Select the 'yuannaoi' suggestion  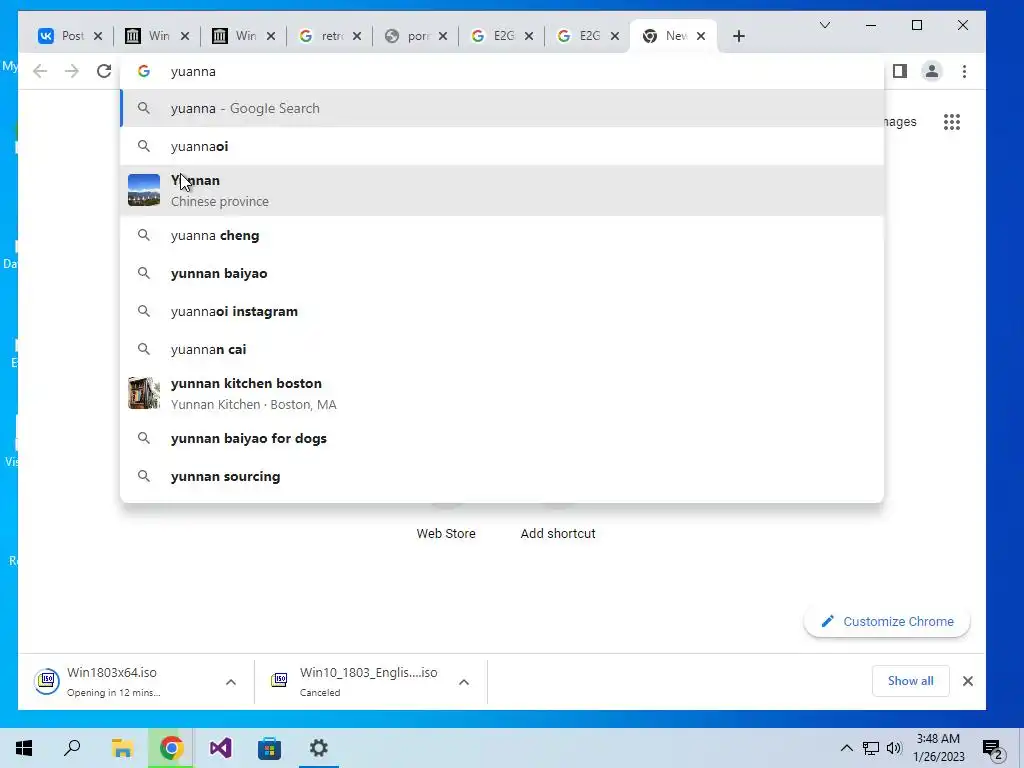502,146
